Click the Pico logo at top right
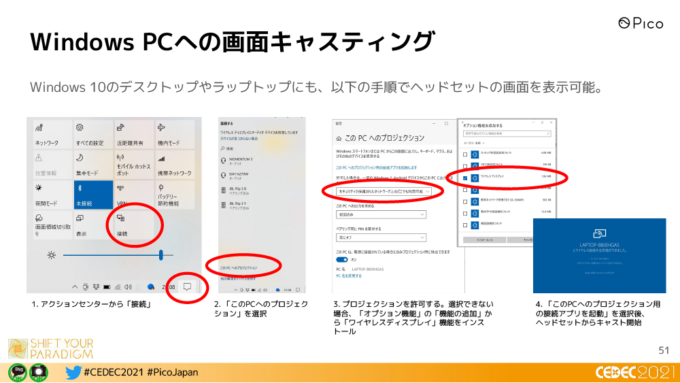 pyautogui.click(x=641, y=23)
